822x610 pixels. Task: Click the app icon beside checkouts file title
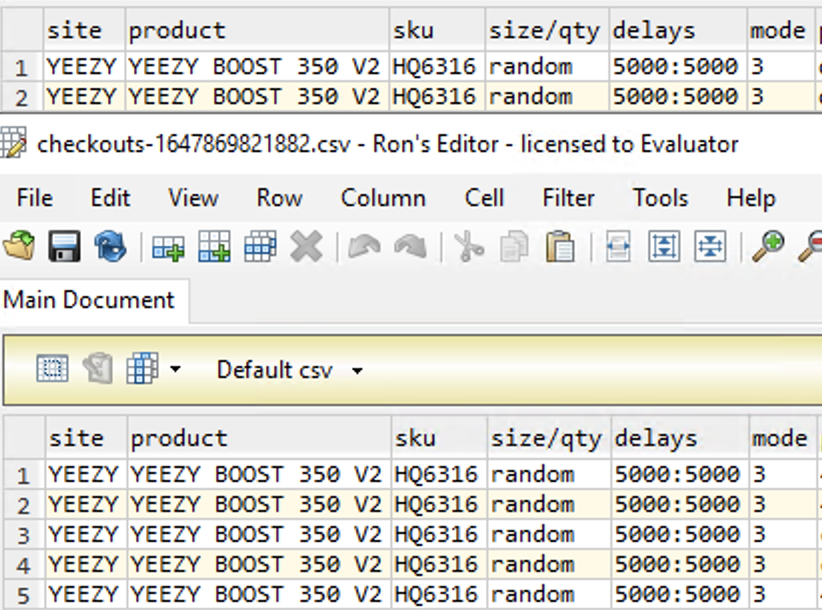13,143
